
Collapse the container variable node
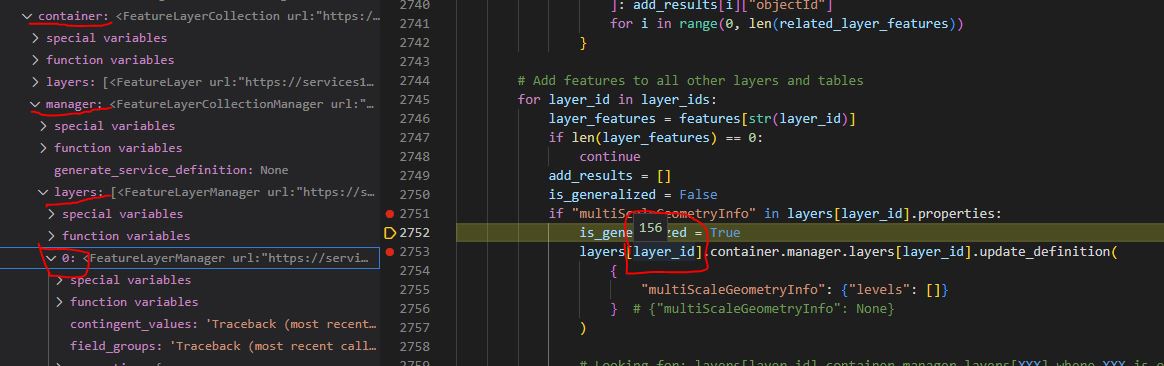tap(27, 16)
